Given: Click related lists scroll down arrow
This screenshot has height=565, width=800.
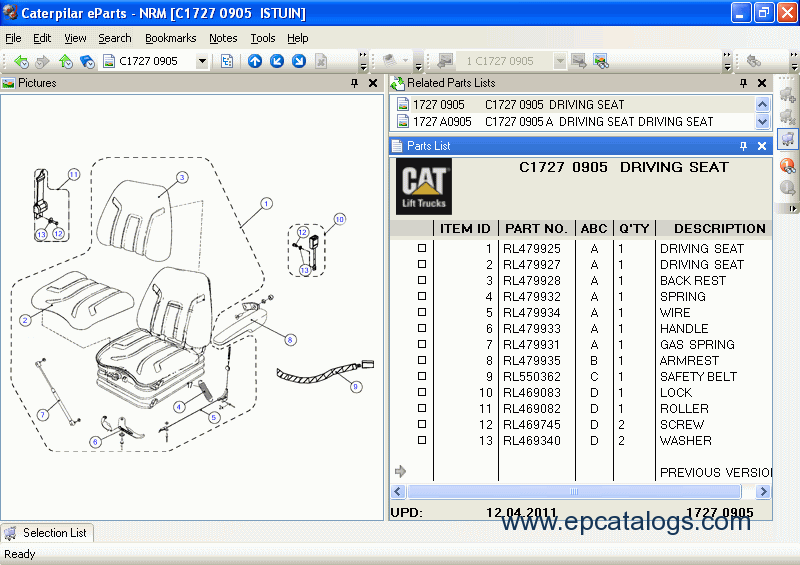Looking at the screenshot, I should (x=762, y=121).
